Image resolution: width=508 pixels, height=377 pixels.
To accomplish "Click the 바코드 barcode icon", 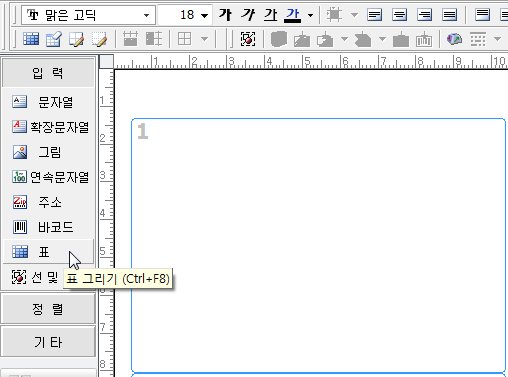I will (x=20, y=227).
